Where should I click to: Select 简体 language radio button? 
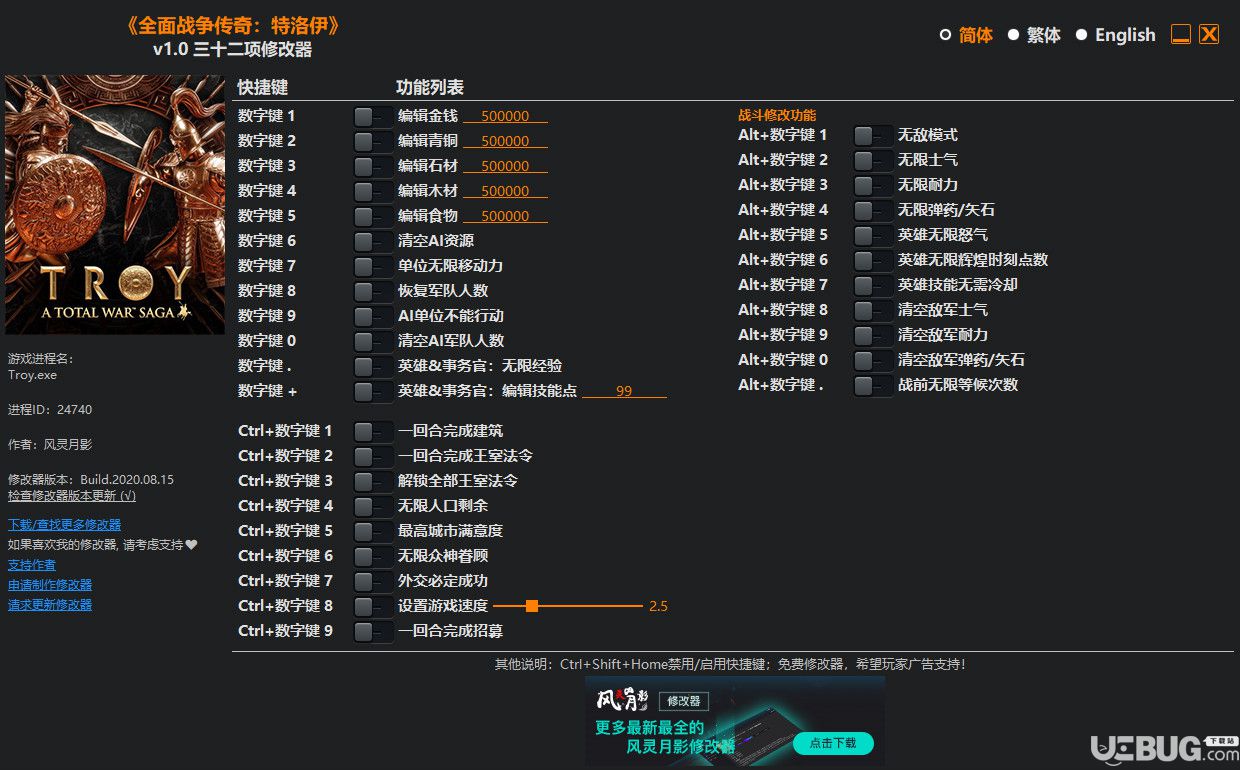(x=945, y=35)
